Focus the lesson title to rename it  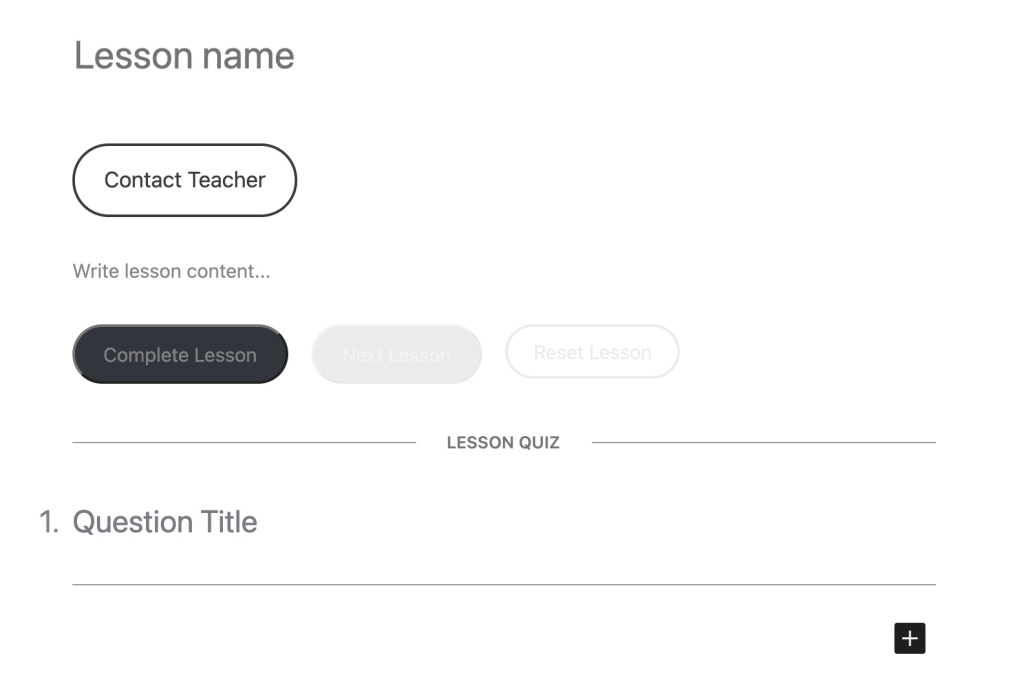[184, 55]
